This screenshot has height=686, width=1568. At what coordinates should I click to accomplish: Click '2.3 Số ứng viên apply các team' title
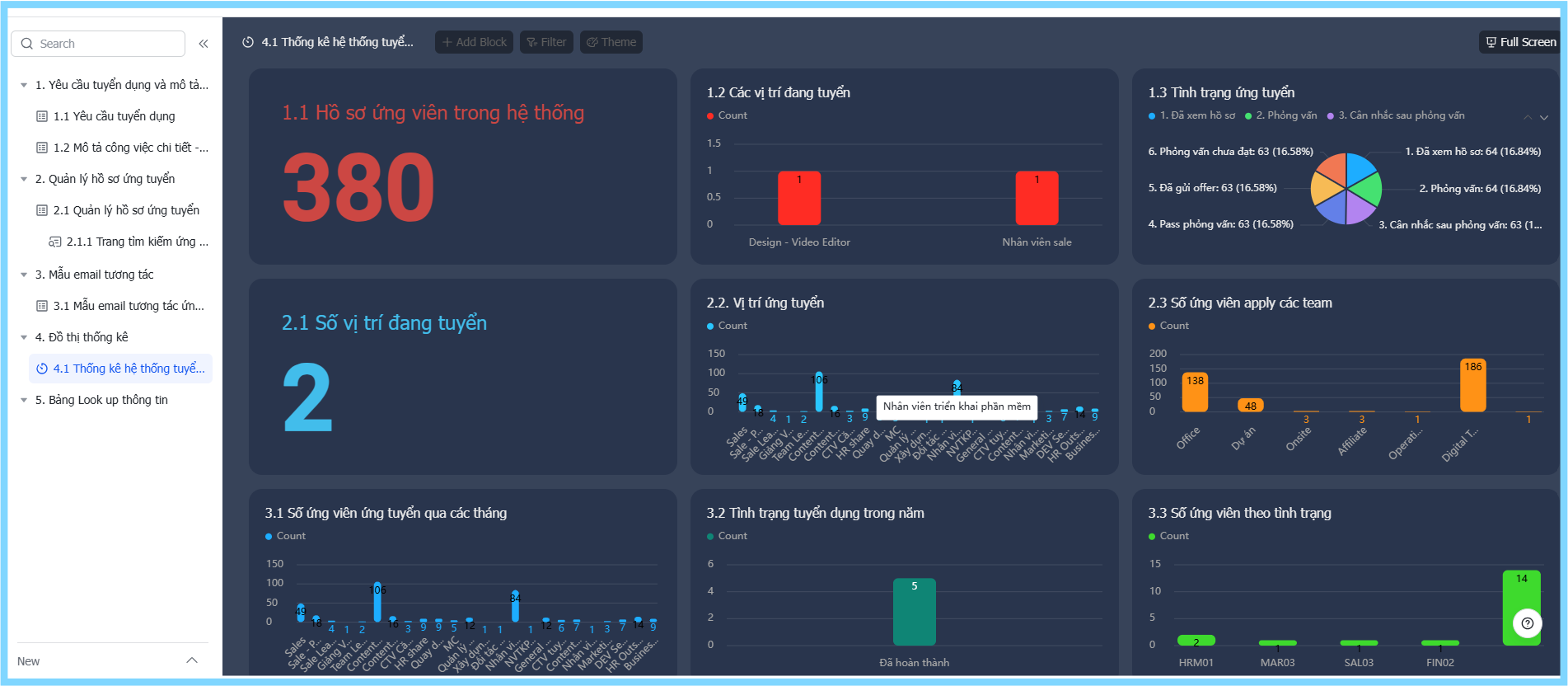coord(1240,303)
